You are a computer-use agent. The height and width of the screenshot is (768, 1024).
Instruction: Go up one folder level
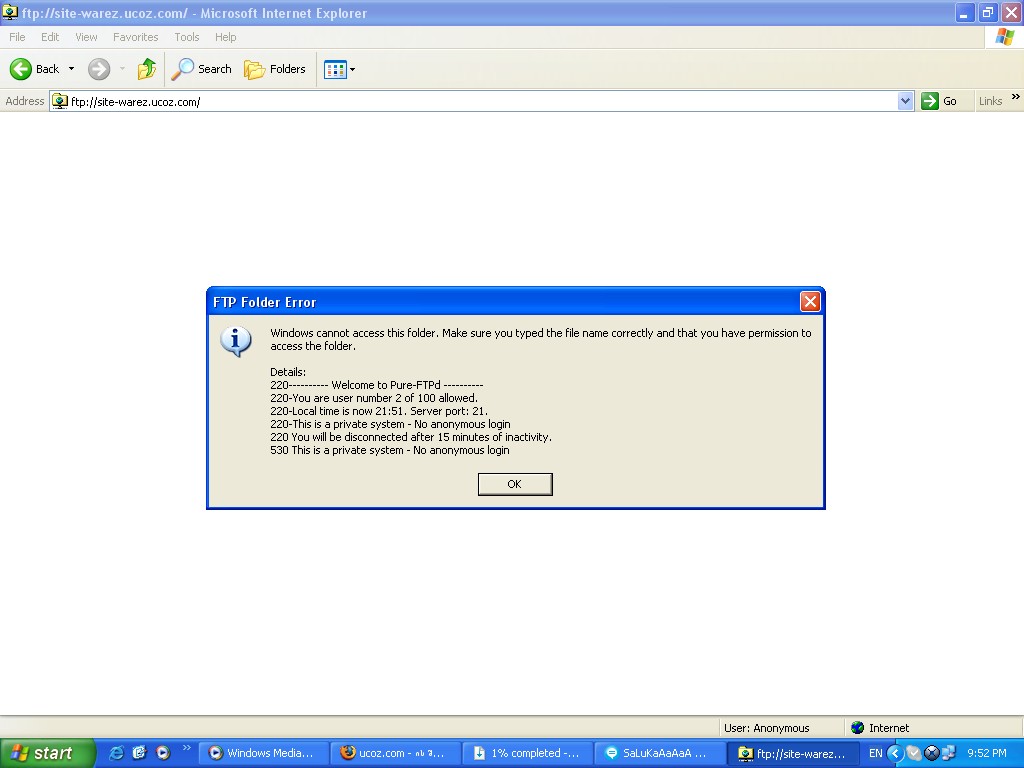(147, 69)
